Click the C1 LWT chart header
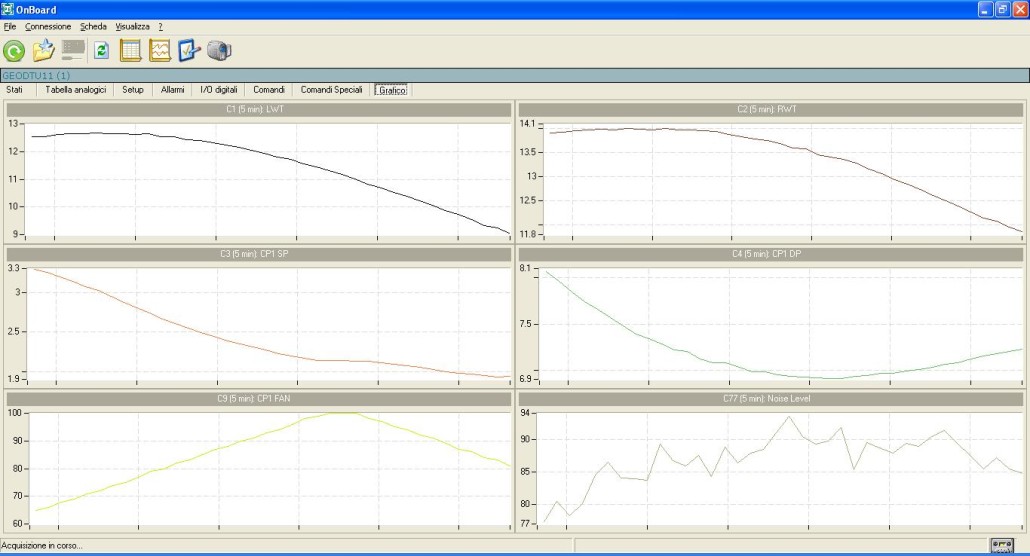 tap(259, 109)
